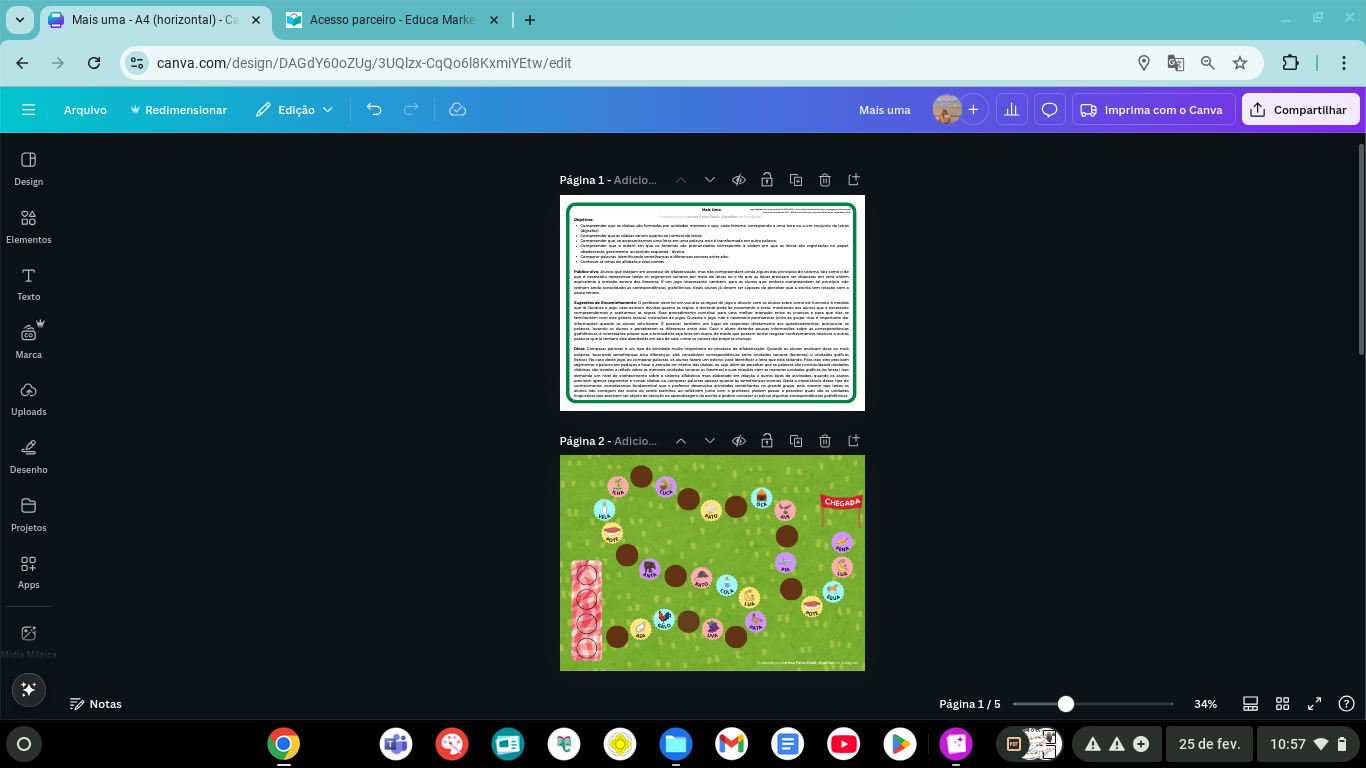This screenshot has height=768, width=1366.
Task: Select the Página 2 board game page
Action: pyautogui.click(x=712, y=563)
